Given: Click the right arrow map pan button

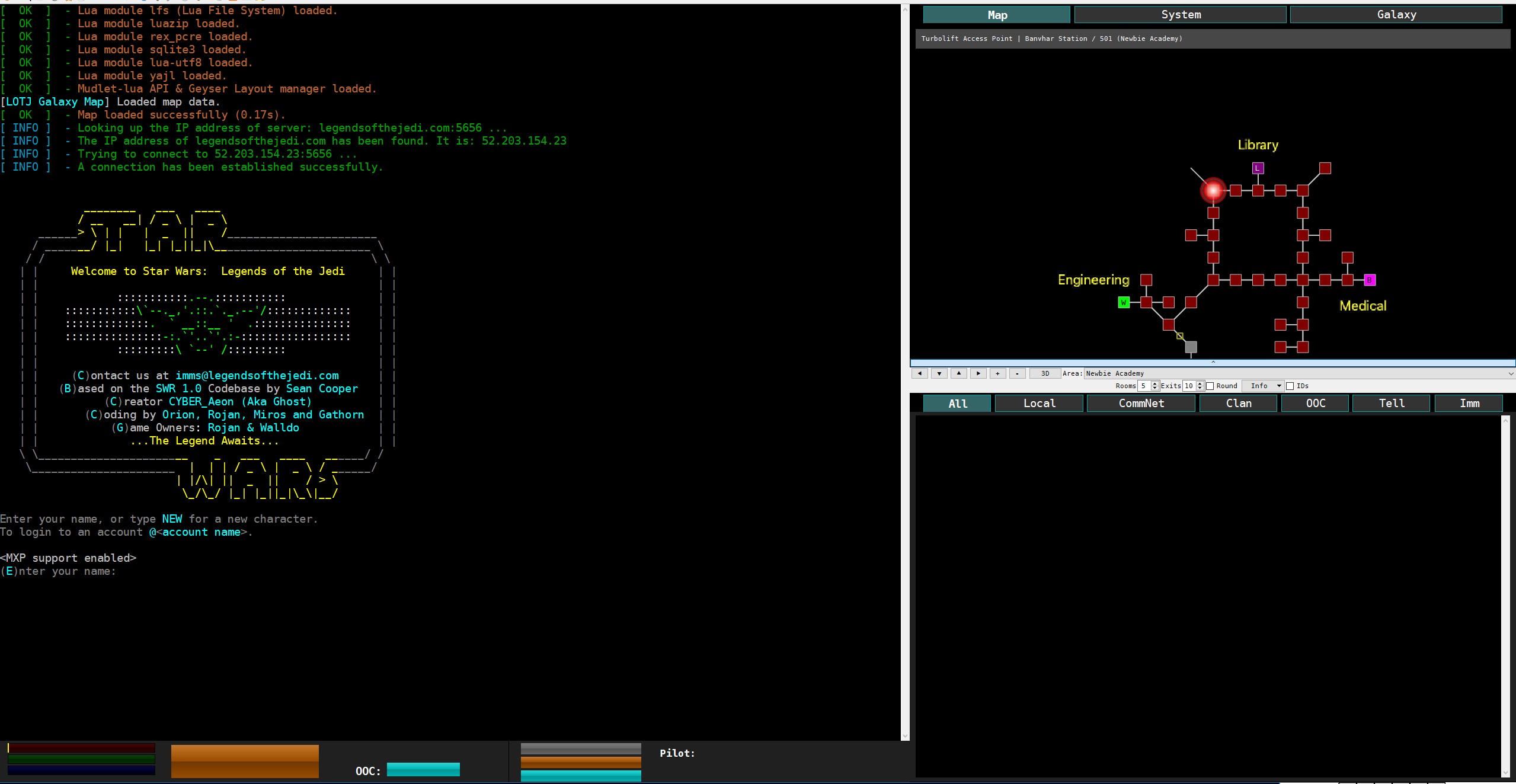Looking at the screenshot, I should click(978, 373).
